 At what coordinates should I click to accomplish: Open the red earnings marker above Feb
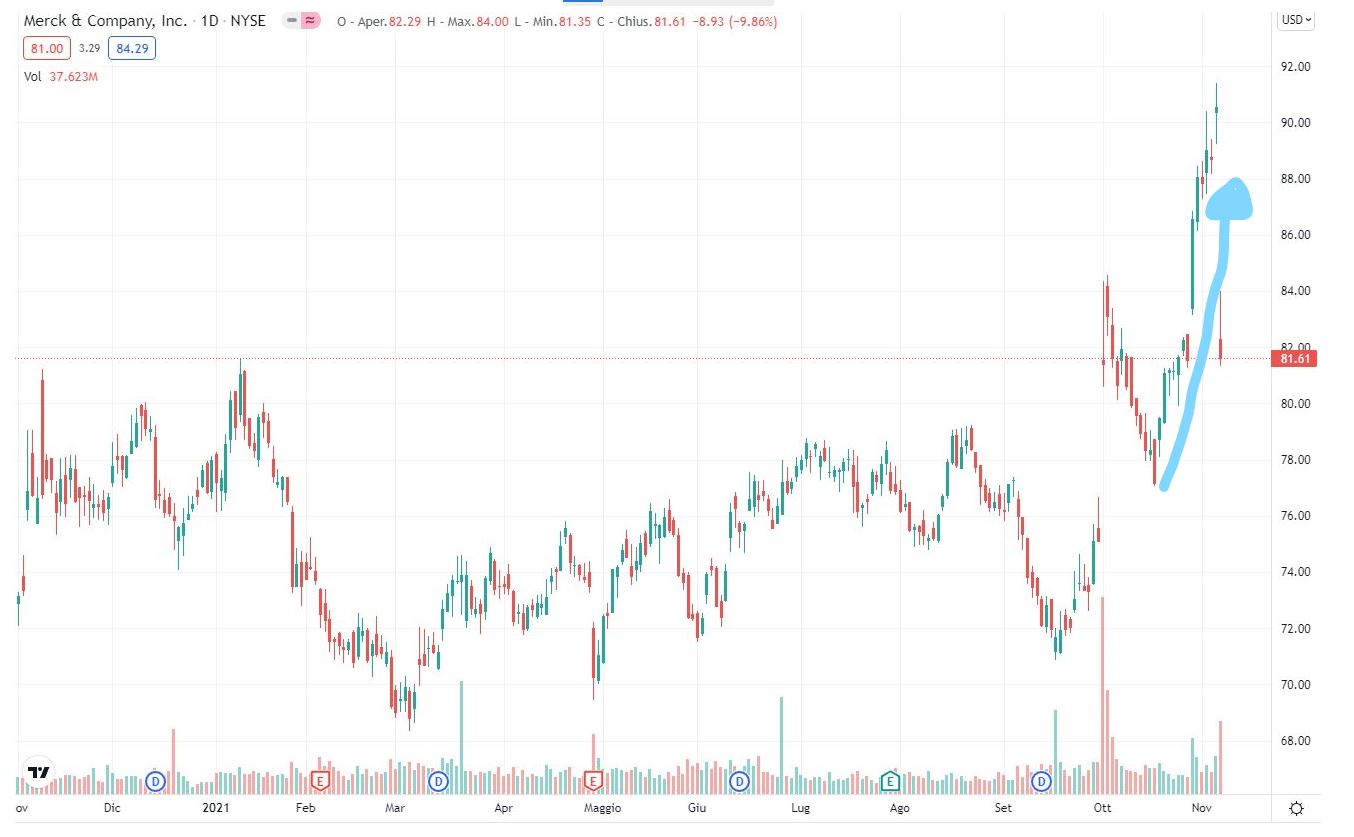(321, 780)
